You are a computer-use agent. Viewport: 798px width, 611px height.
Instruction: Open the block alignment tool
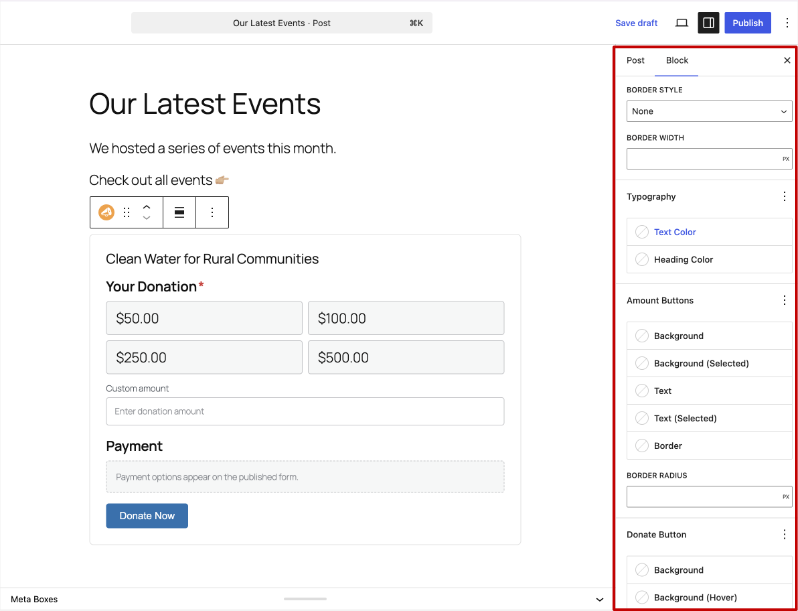[179, 213]
